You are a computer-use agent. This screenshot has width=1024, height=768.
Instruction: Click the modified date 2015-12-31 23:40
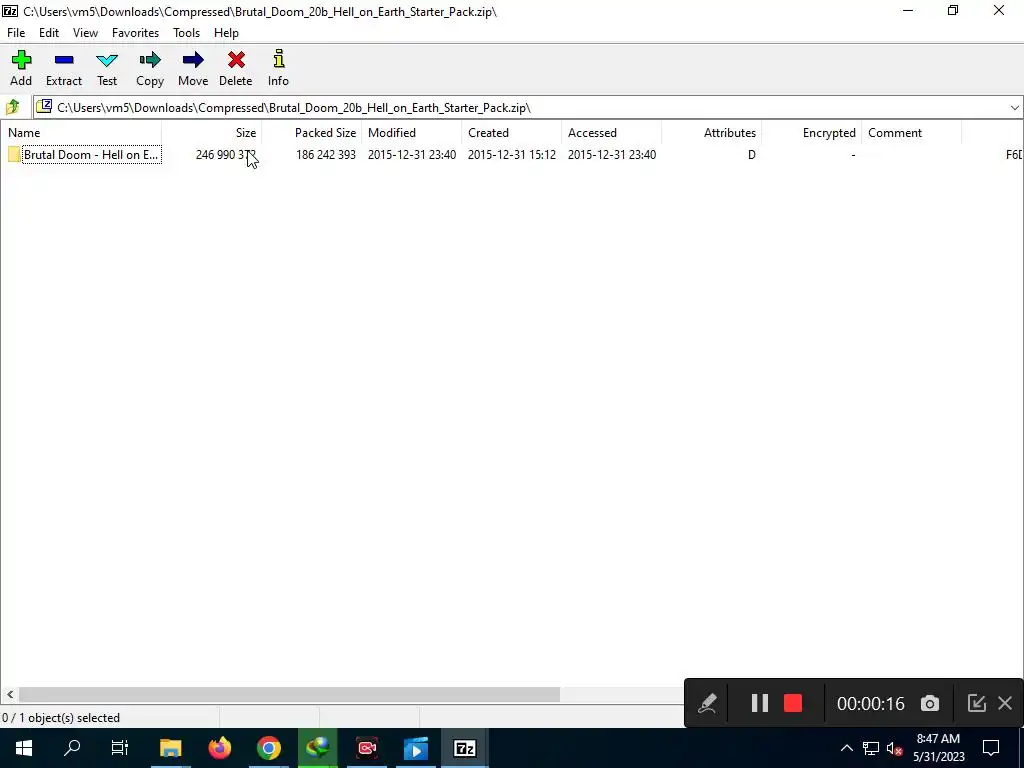(x=411, y=155)
